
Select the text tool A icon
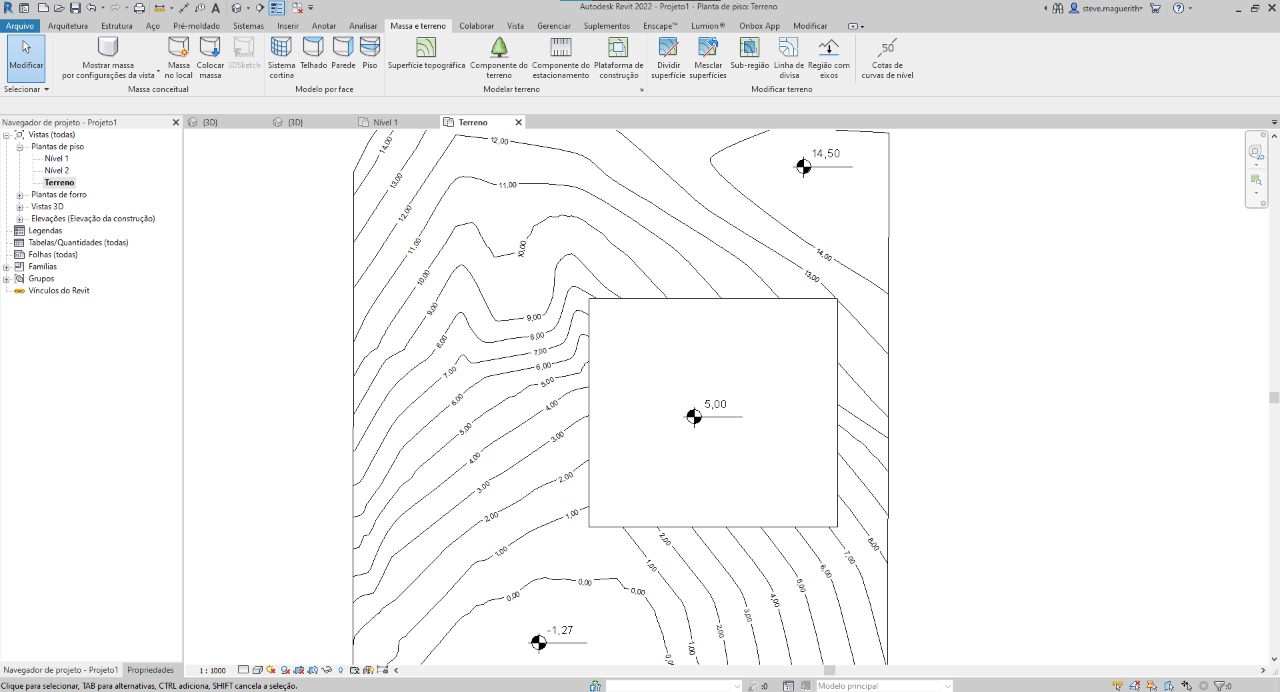click(x=215, y=8)
